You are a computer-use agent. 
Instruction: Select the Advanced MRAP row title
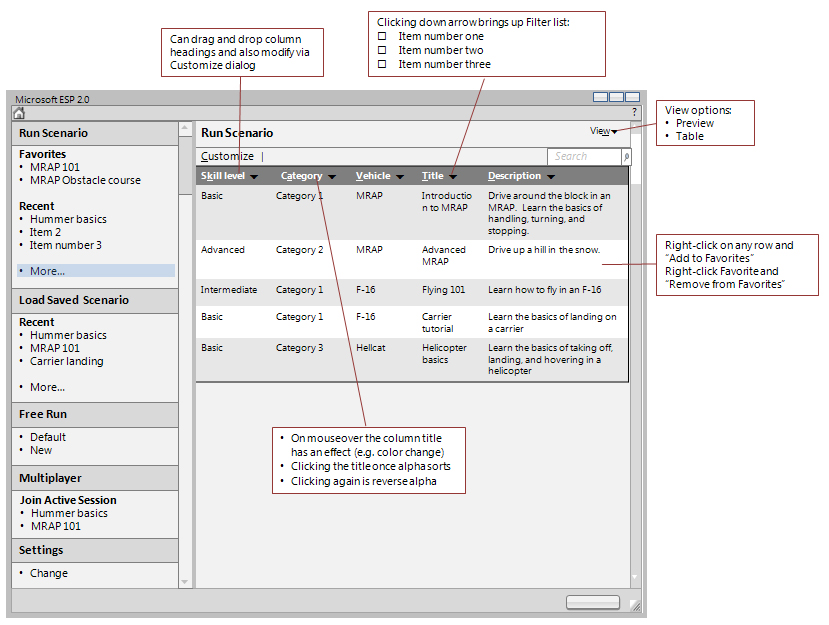pyautogui.click(x=444, y=256)
